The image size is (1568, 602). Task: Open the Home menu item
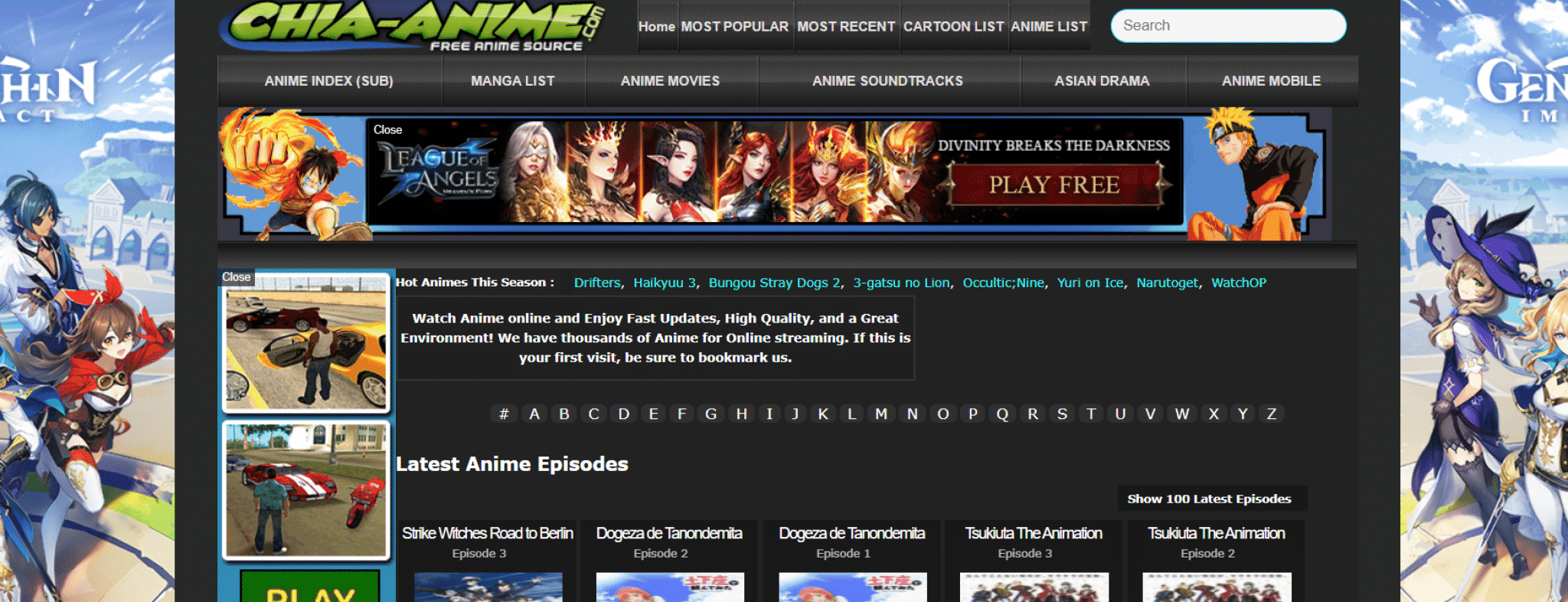click(x=657, y=27)
